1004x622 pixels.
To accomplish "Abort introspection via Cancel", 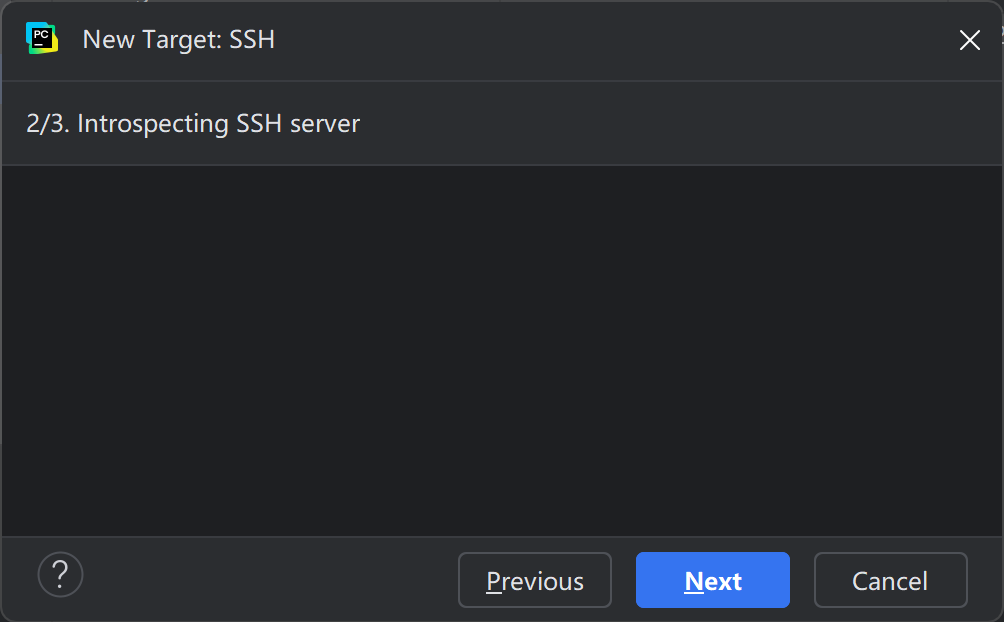I will (890, 580).
